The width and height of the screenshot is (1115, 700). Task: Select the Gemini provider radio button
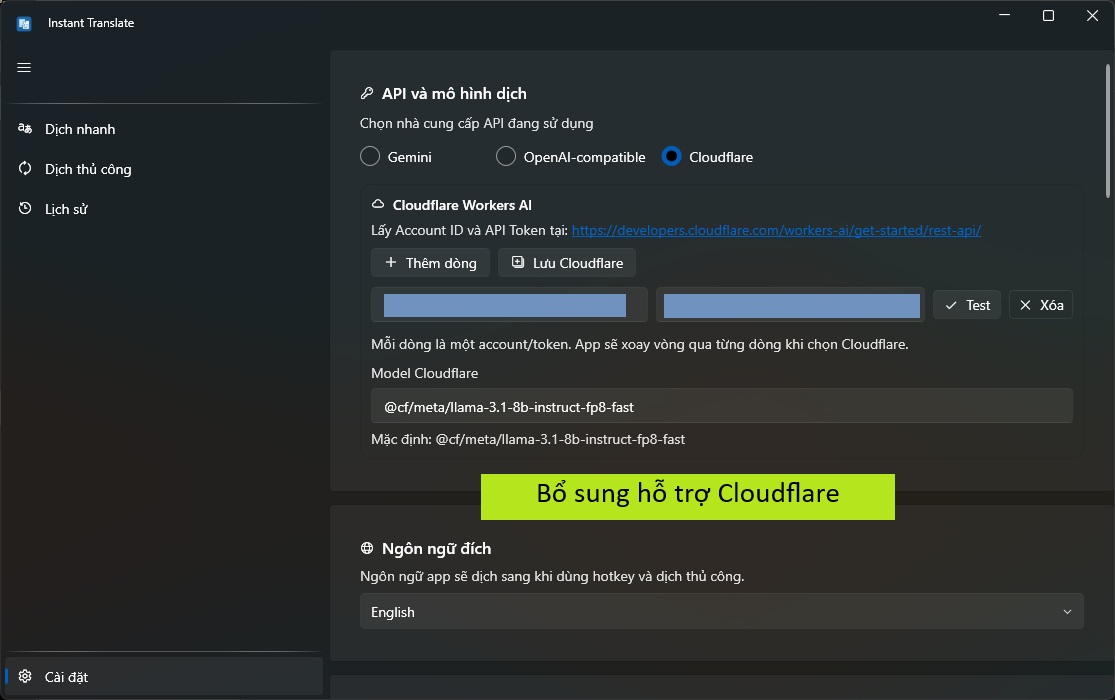(370, 157)
